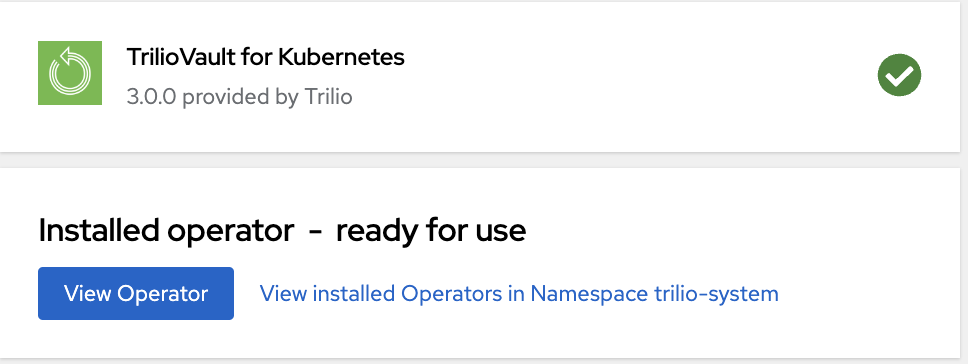Click the circular restore arrow in the logo
This screenshot has width=968, height=364.
[x=70, y=73]
